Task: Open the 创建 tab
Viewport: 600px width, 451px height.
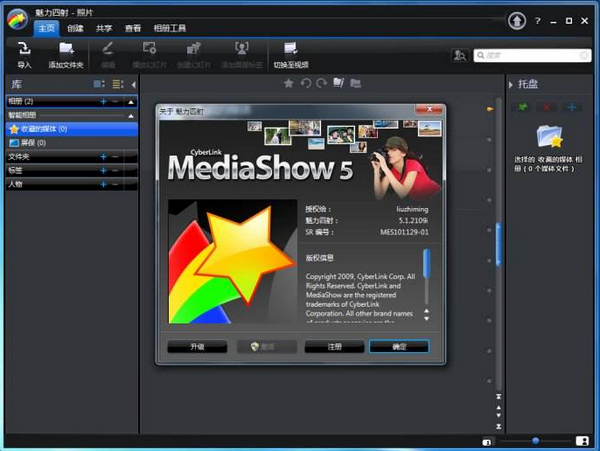Action: [75, 28]
